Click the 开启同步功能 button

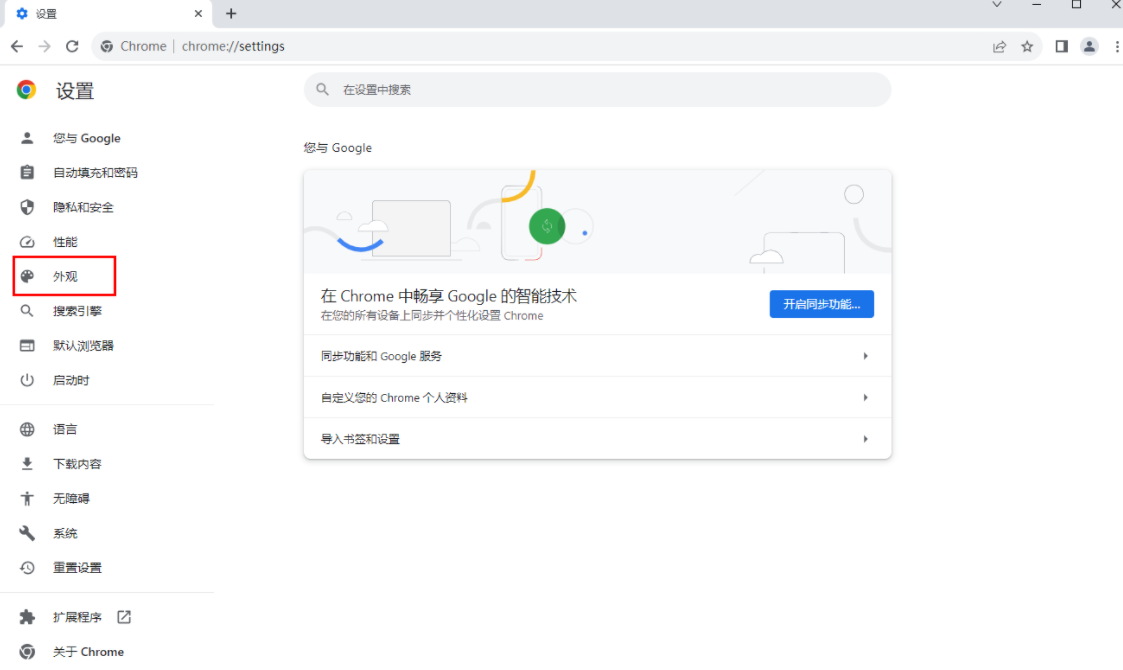pyautogui.click(x=821, y=304)
